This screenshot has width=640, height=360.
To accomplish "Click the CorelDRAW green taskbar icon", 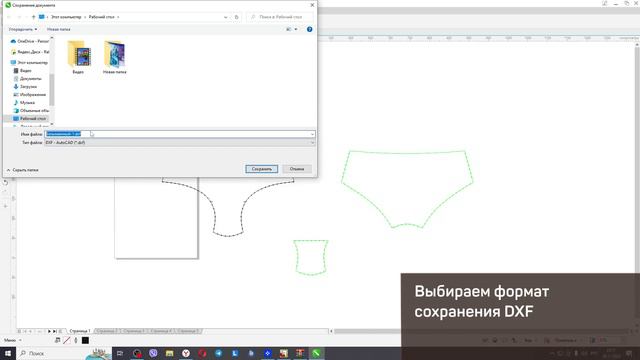I will point(316,353).
